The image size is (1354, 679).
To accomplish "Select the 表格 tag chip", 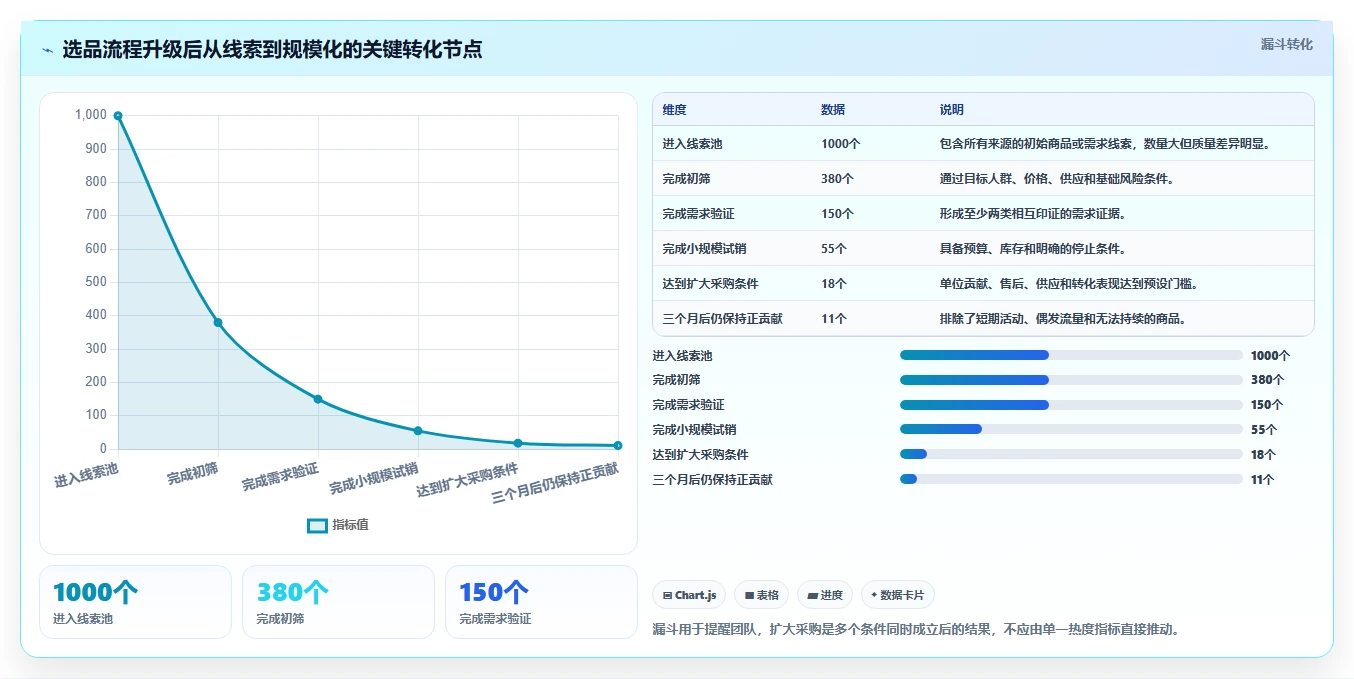I will tap(761, 595).
